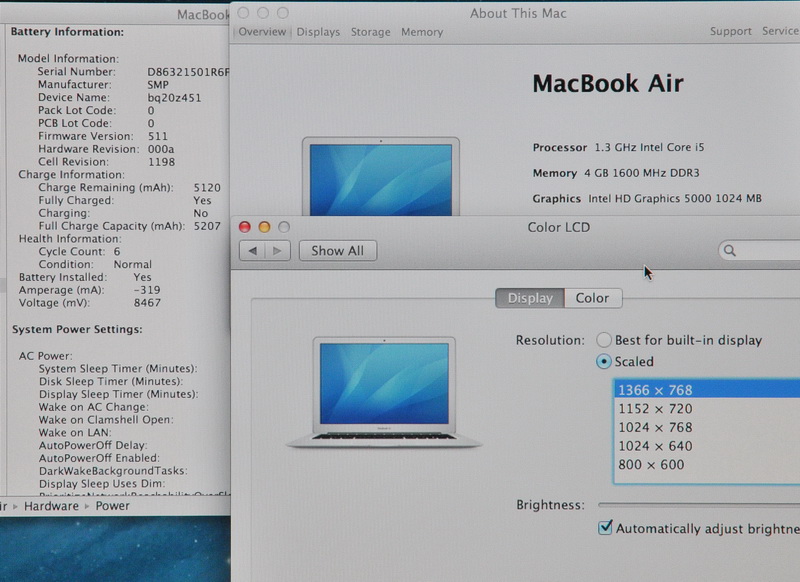The image size is (800, 582).
Task: Choose the 1366 × 768 resolution
Action: click(707, 390)
